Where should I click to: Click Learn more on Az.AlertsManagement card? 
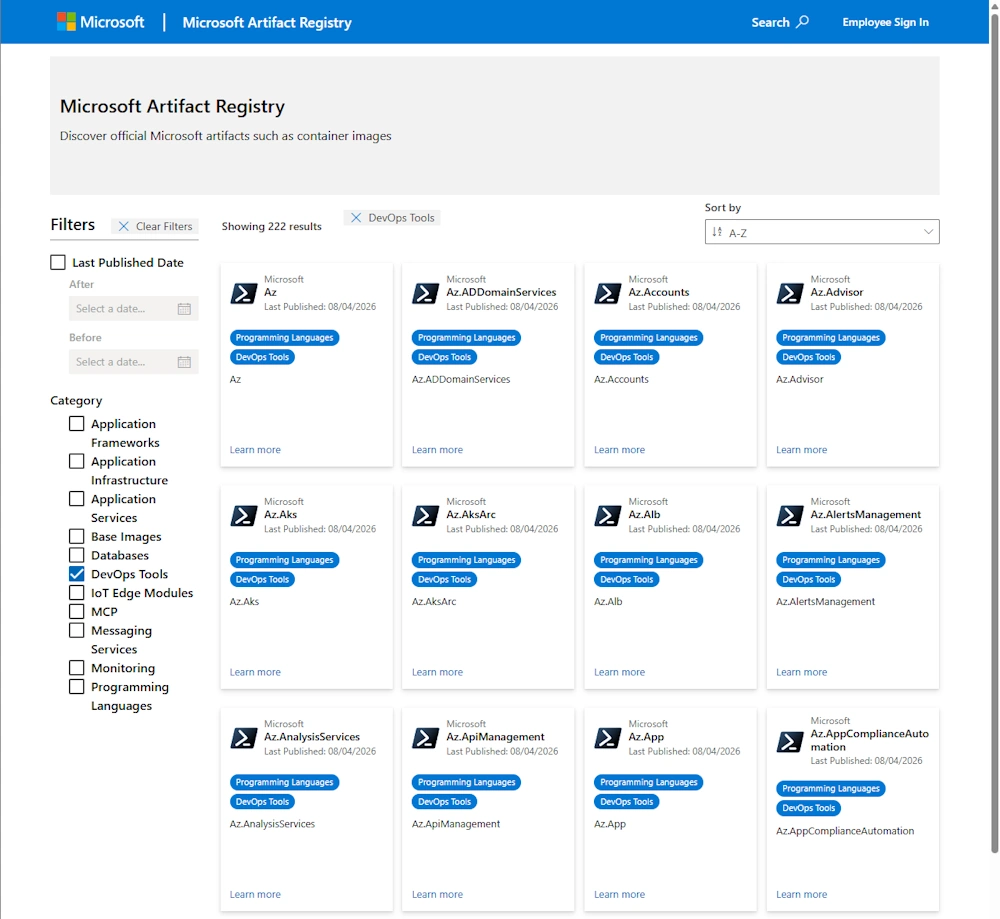(x=802, y=672)
